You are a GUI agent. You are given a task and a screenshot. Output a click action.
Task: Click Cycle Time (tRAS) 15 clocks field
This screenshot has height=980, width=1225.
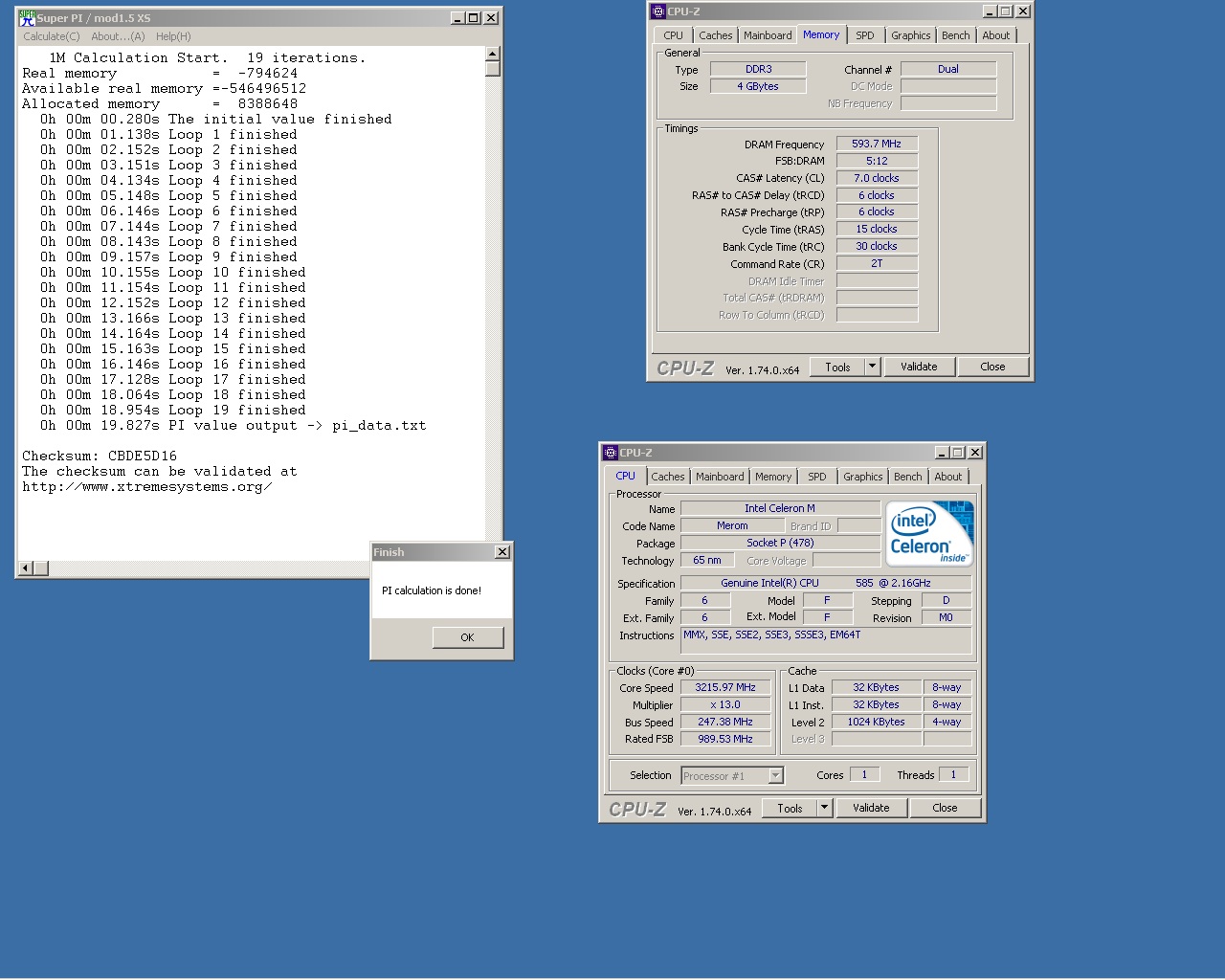tap(877, 229)
